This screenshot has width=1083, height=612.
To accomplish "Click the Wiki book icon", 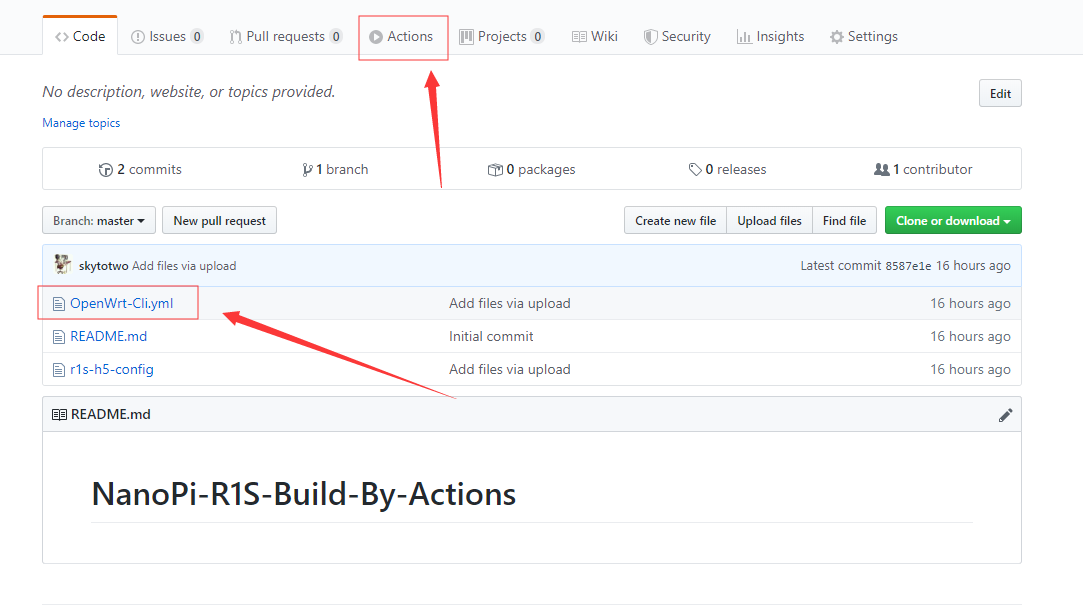I will point(579,37).
